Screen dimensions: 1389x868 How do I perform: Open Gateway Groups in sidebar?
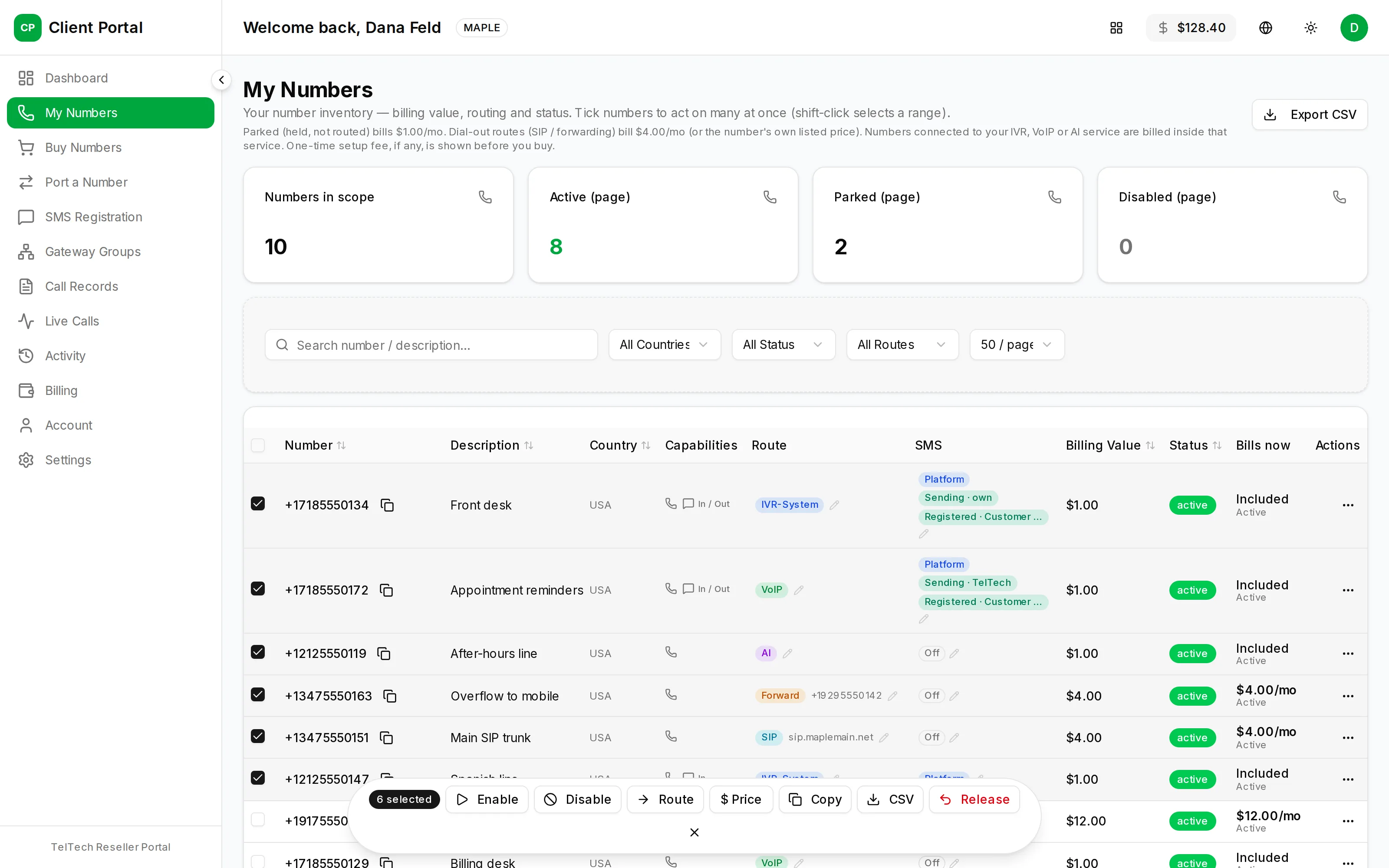[x=110, y=251]
